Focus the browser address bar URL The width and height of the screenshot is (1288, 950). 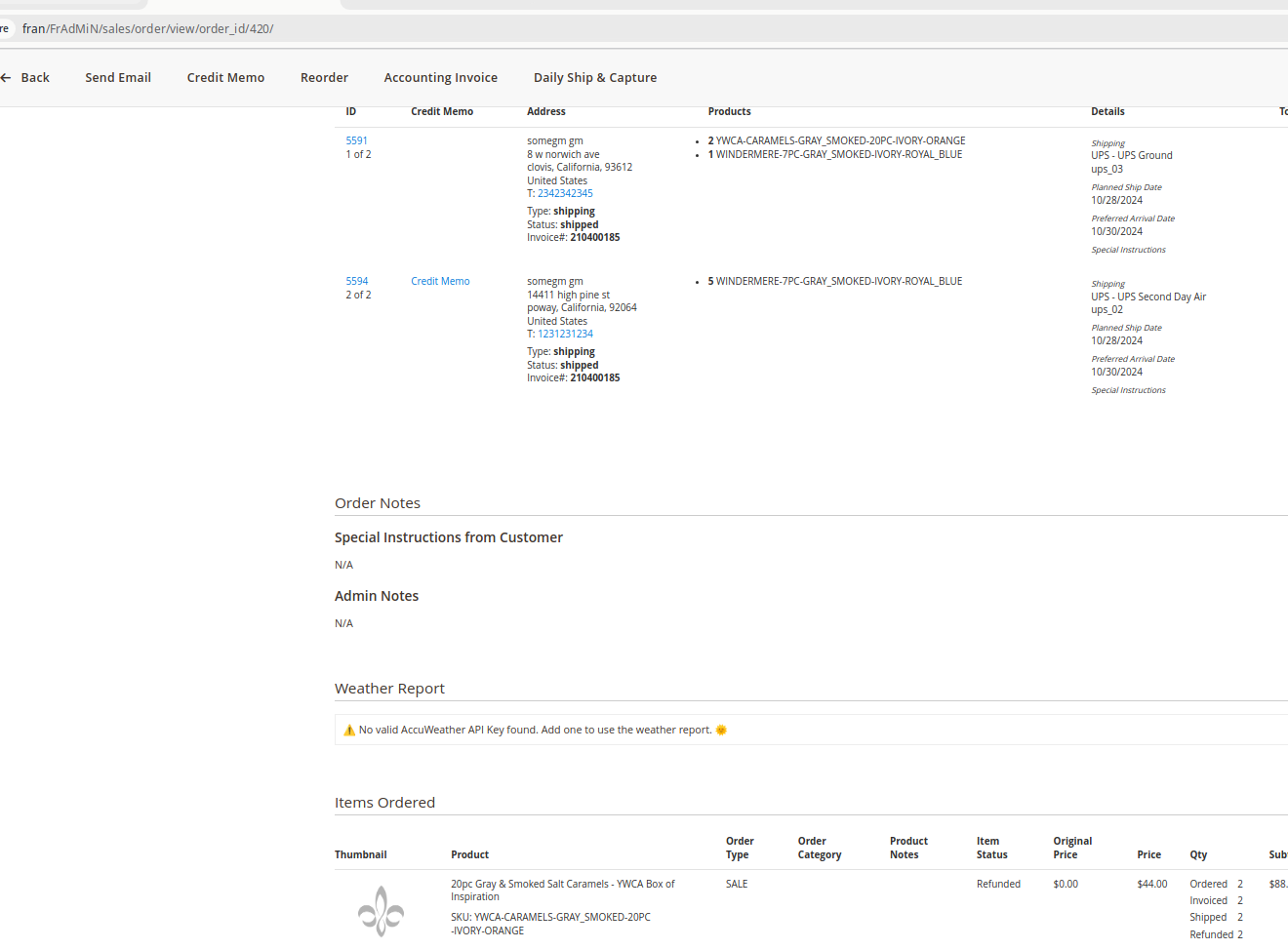147,29
